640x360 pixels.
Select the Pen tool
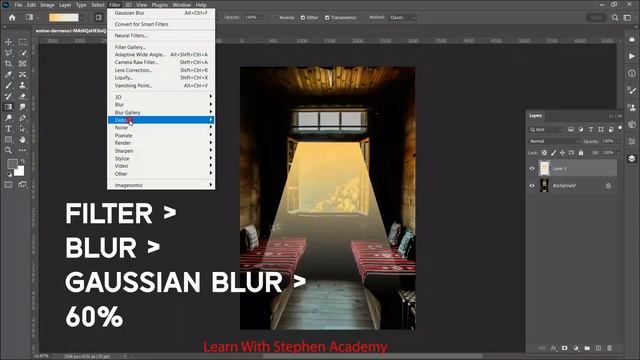coord(22,118)
